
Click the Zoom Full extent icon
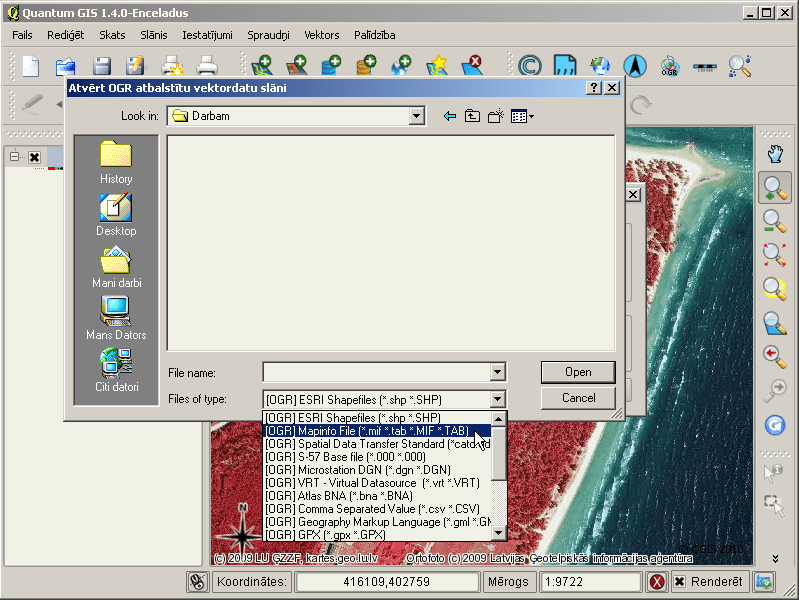click(x=775, y=255)
